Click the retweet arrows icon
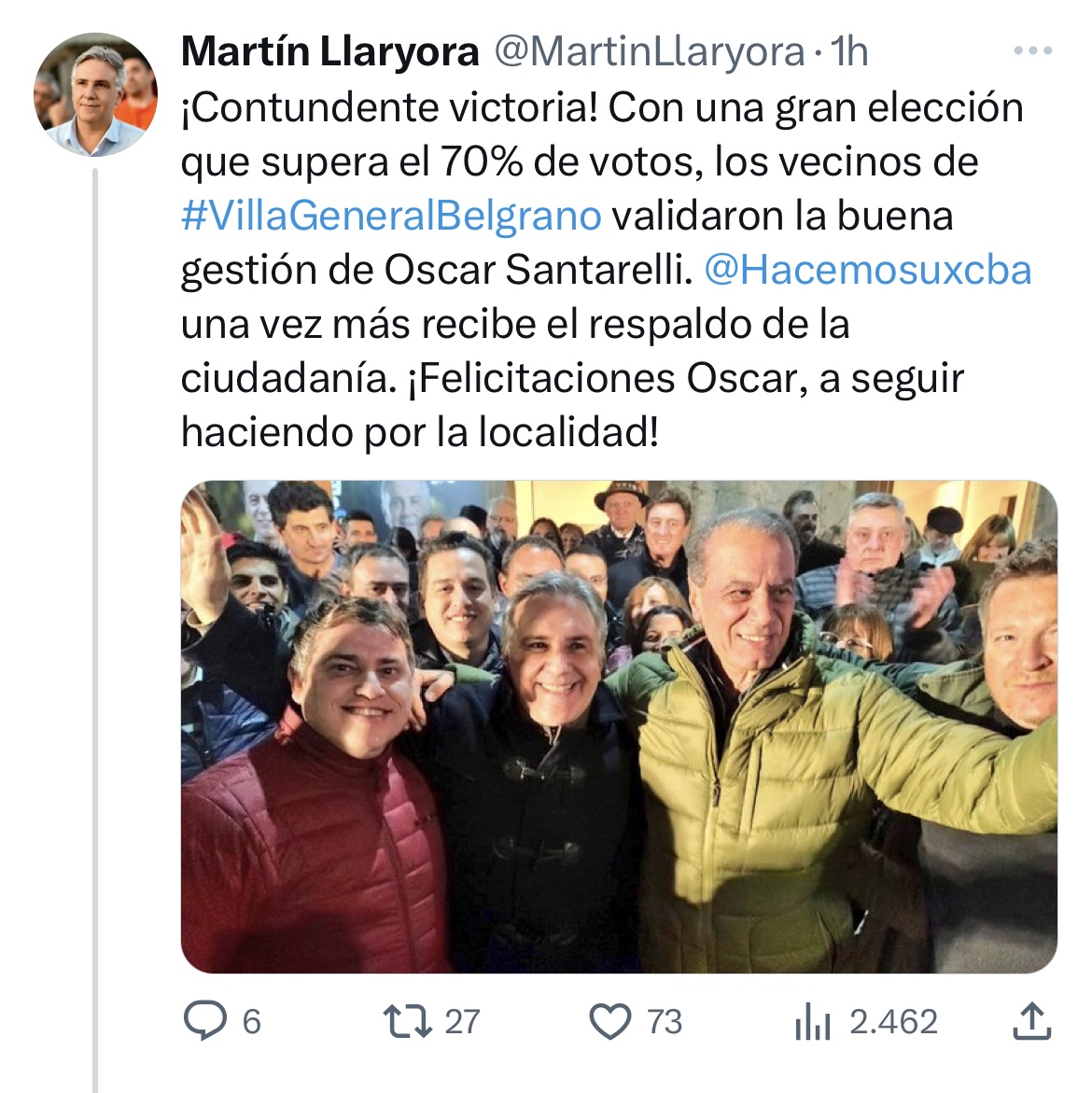Image resolution: width=1092 pixels, height=1093 pixels. [408, 1021]
